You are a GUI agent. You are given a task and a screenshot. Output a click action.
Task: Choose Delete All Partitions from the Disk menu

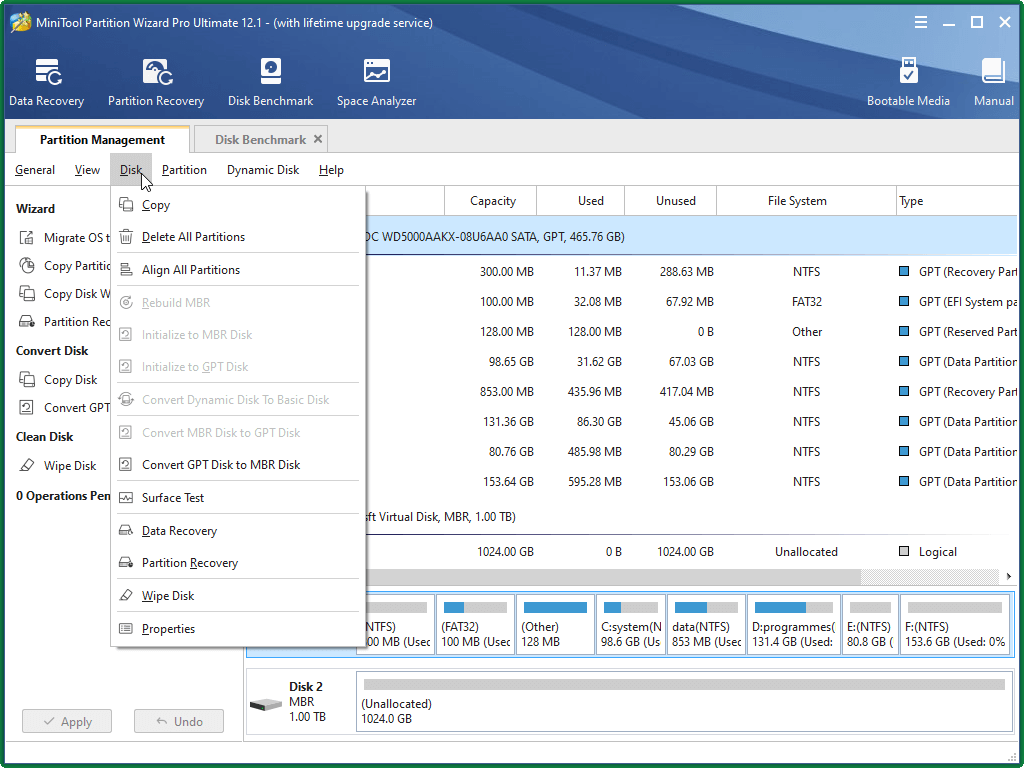238,237
